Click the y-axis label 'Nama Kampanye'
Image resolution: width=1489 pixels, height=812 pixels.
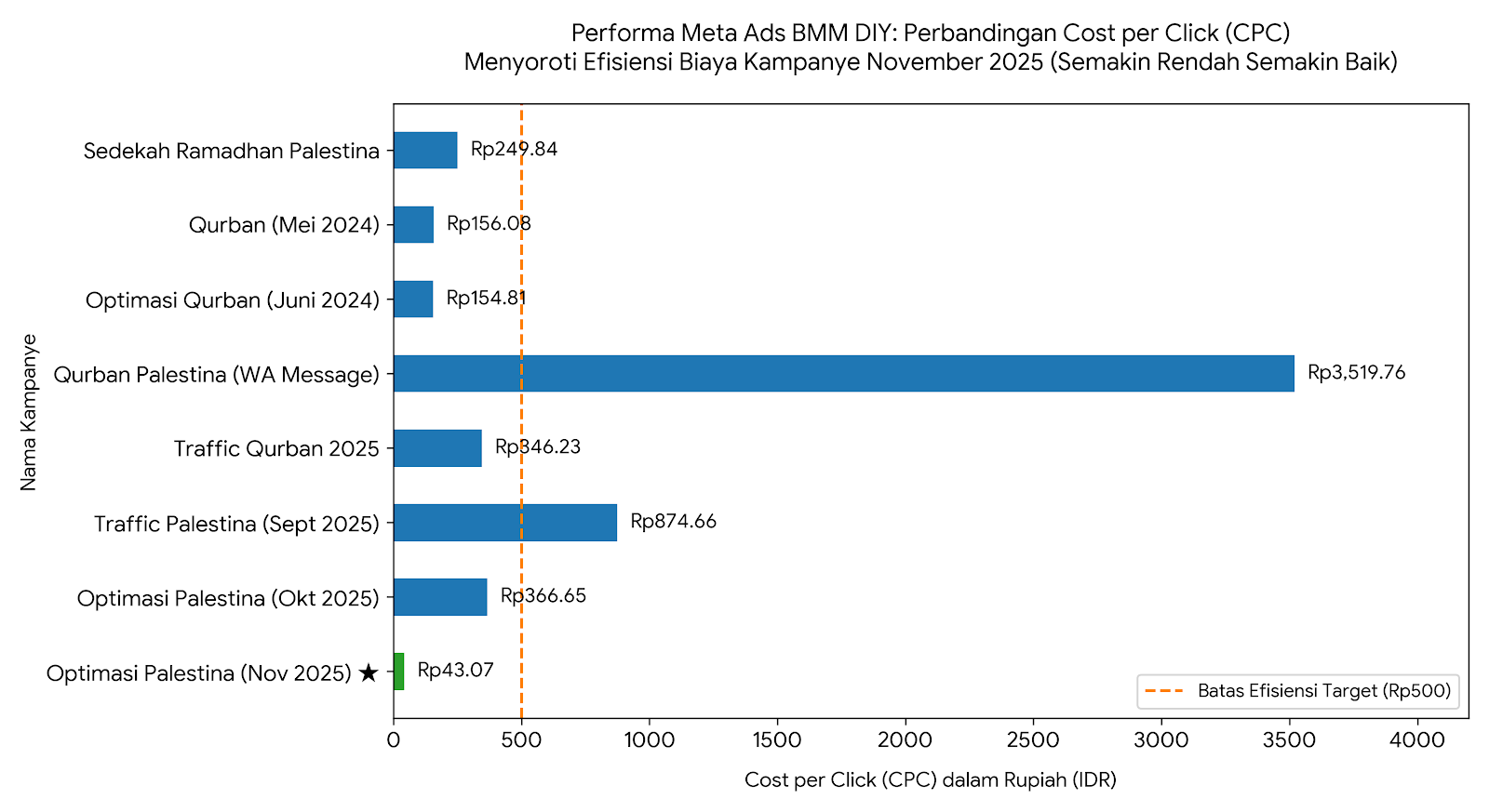(29, 412)
